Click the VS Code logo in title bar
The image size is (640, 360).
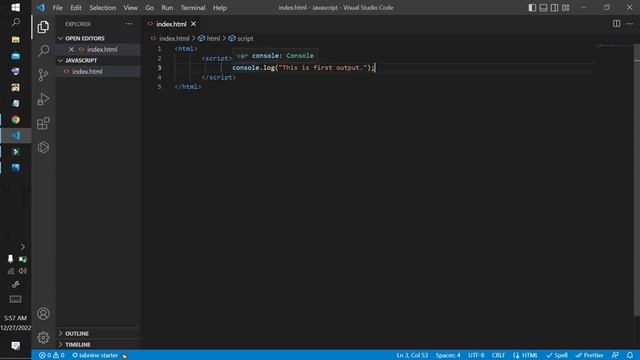pyautogui.click(x=41, y=7)
